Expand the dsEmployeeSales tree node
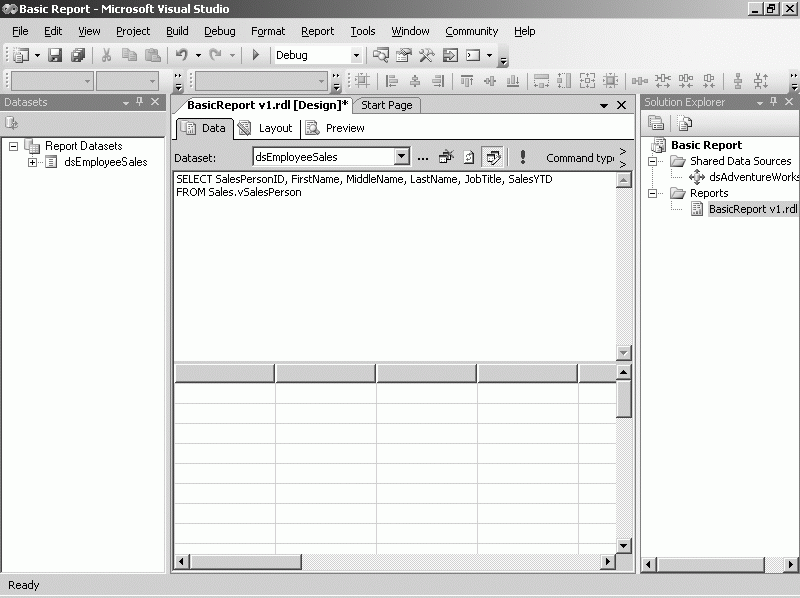 click(32, 162)
